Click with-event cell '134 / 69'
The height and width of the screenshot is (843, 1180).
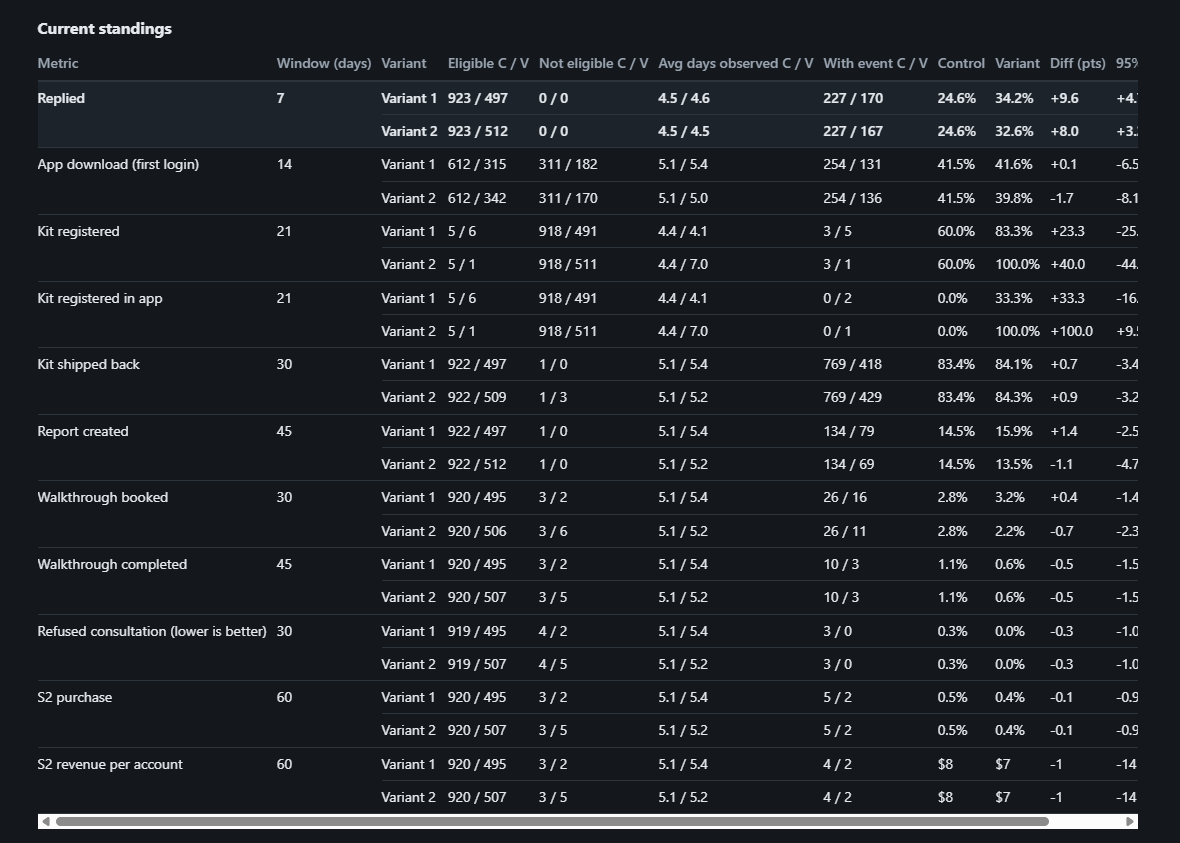849,464
